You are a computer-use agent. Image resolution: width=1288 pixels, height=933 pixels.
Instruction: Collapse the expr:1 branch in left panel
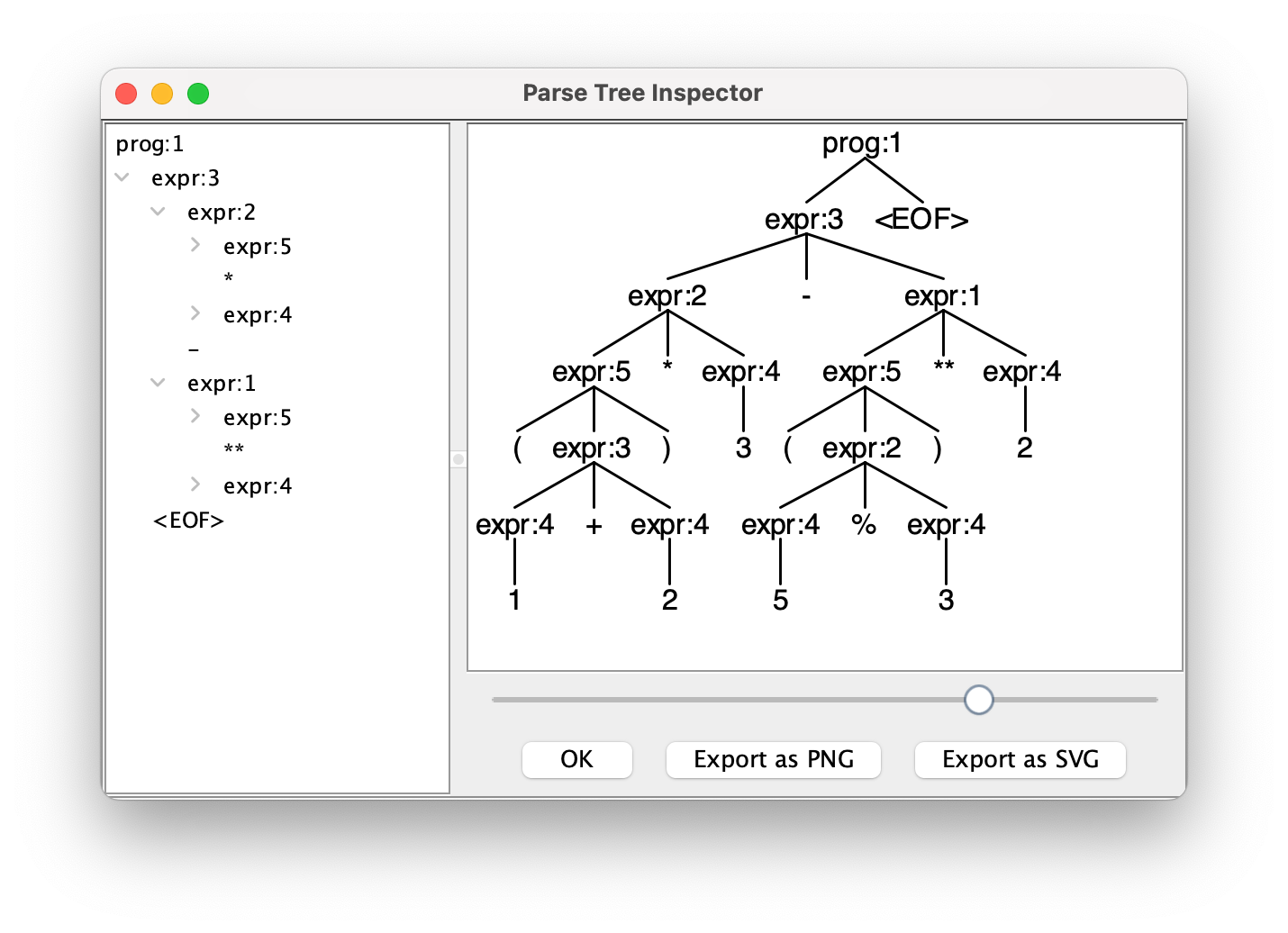click(x=159, y=383)
